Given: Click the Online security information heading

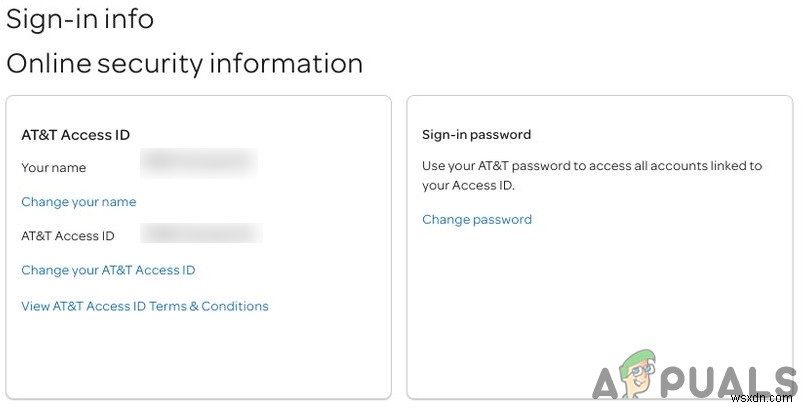Looking at the screenshot, I should [x=184, y=63].
